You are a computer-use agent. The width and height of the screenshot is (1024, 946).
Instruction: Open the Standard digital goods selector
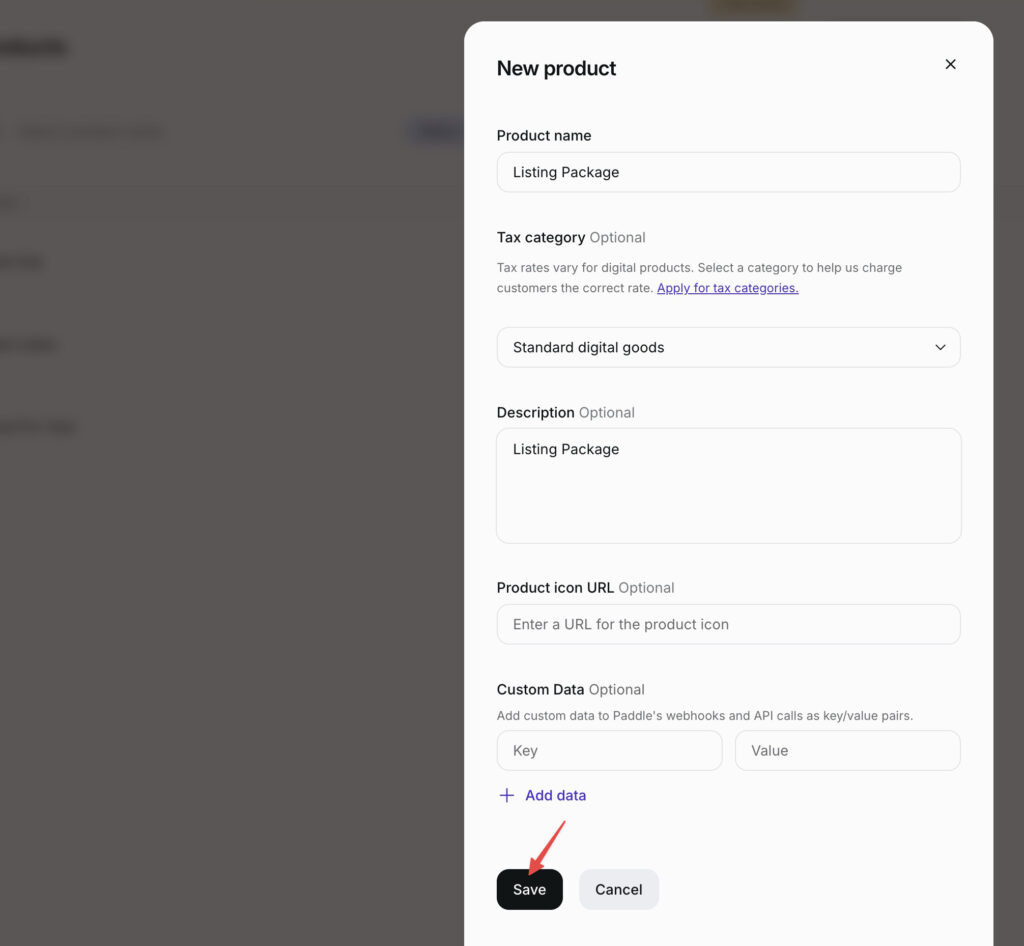tap(728, 347)
